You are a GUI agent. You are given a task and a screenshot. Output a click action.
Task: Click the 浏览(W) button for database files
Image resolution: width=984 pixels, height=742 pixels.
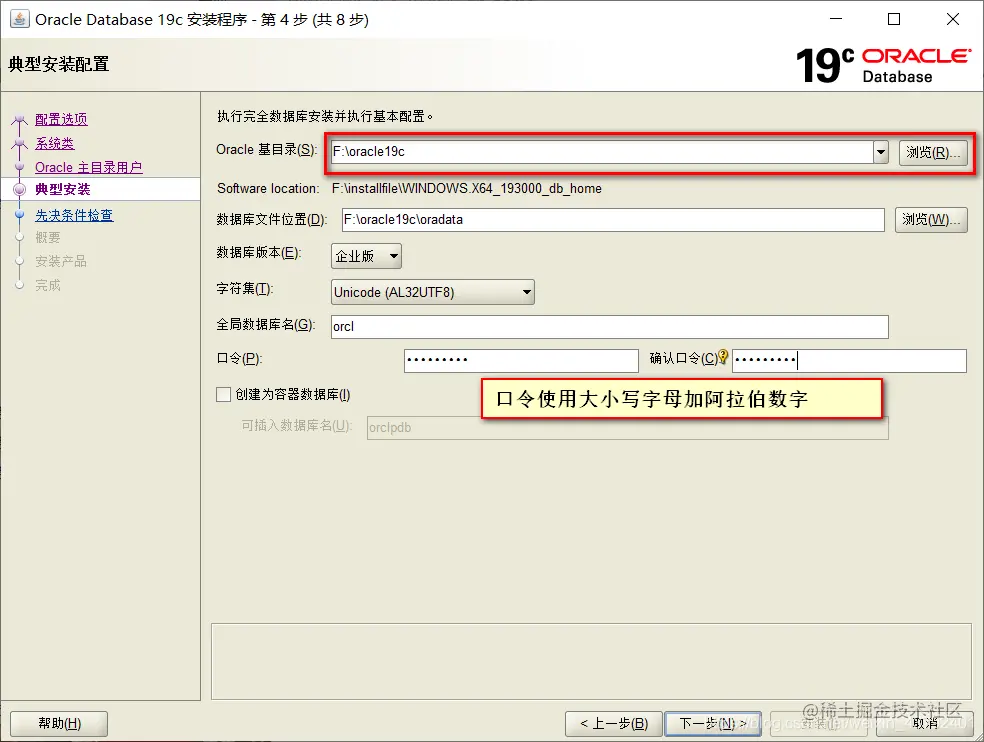[x=931, y=220]
